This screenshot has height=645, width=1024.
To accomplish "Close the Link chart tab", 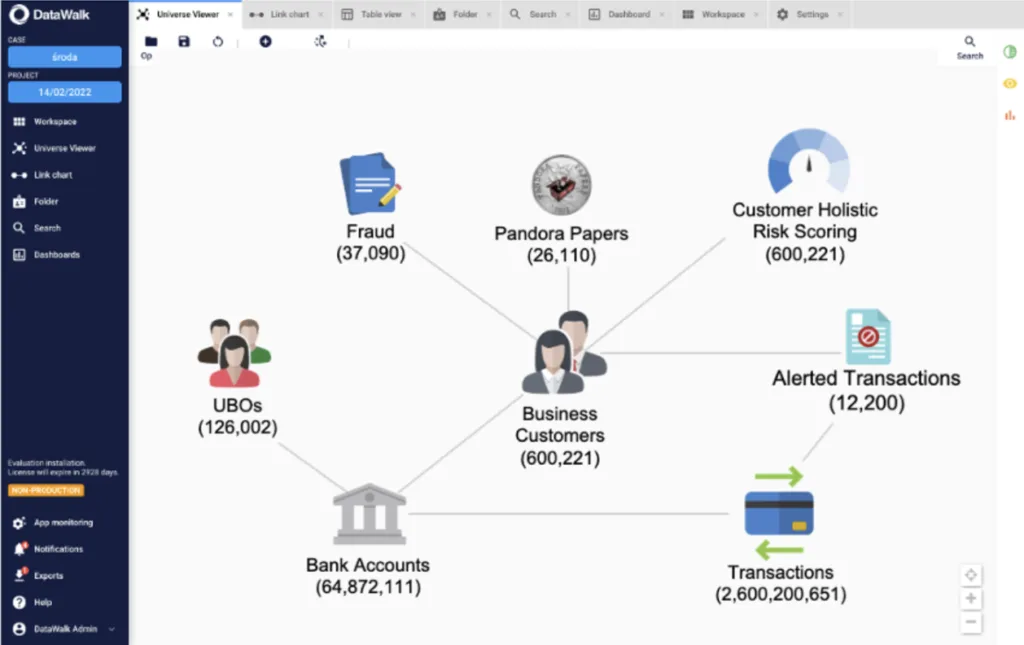I will [321, 14].
